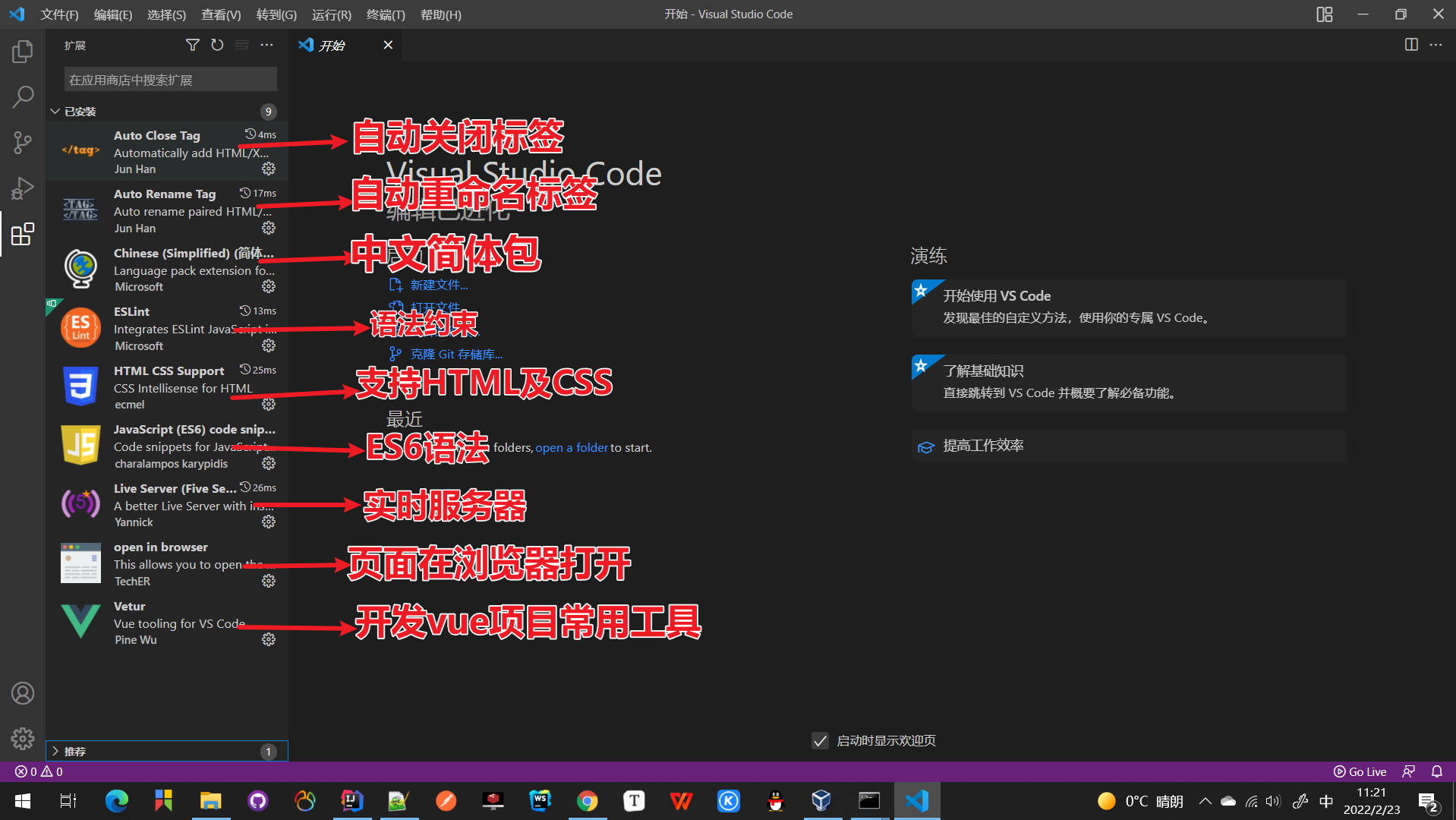Viewport: 1456px width, 820px height.
Task: Click the 克隆 Git 存储库 link
Action: [455, 354]
